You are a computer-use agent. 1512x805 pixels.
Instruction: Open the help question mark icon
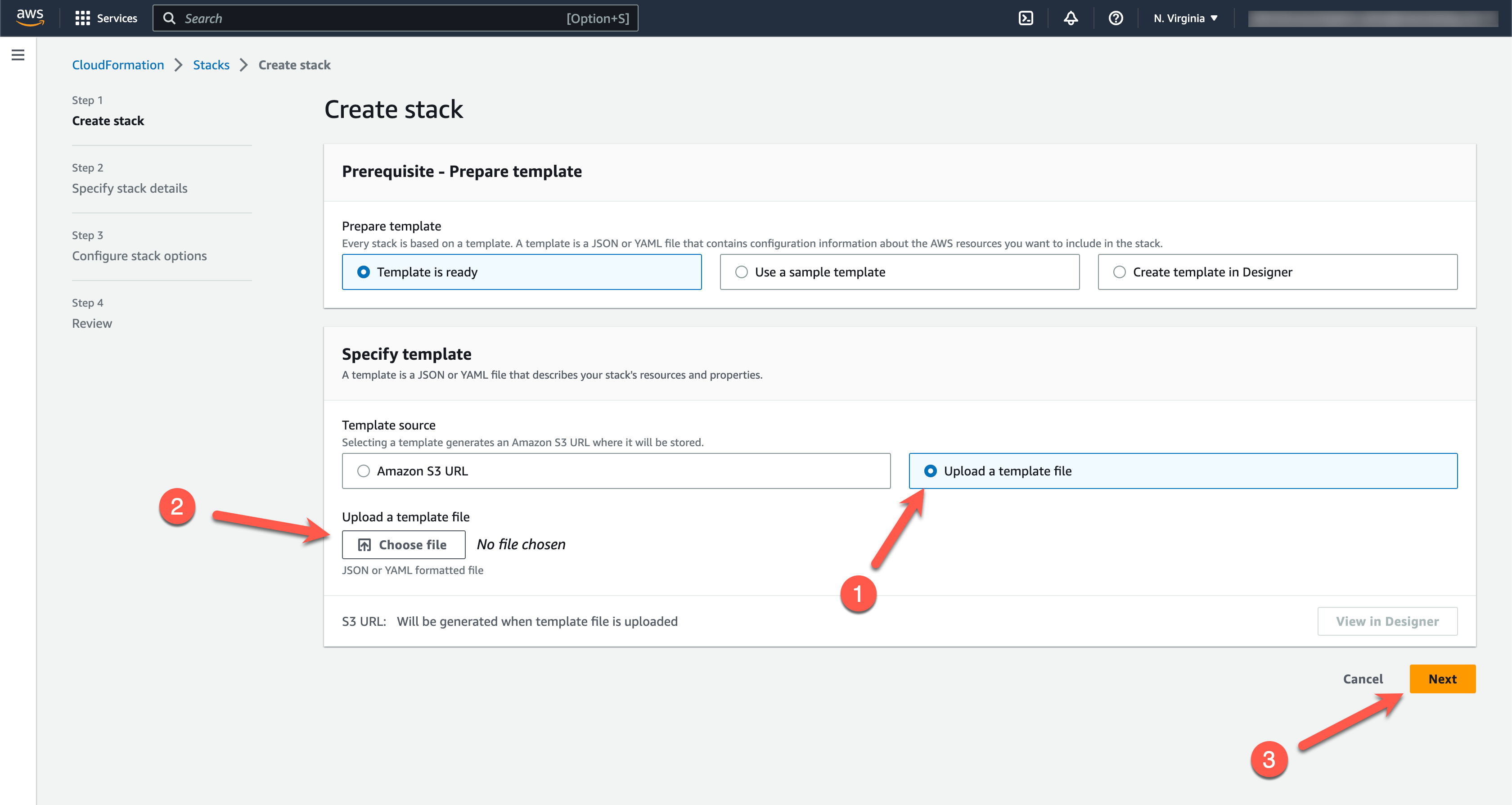(x=1115, y=18)
